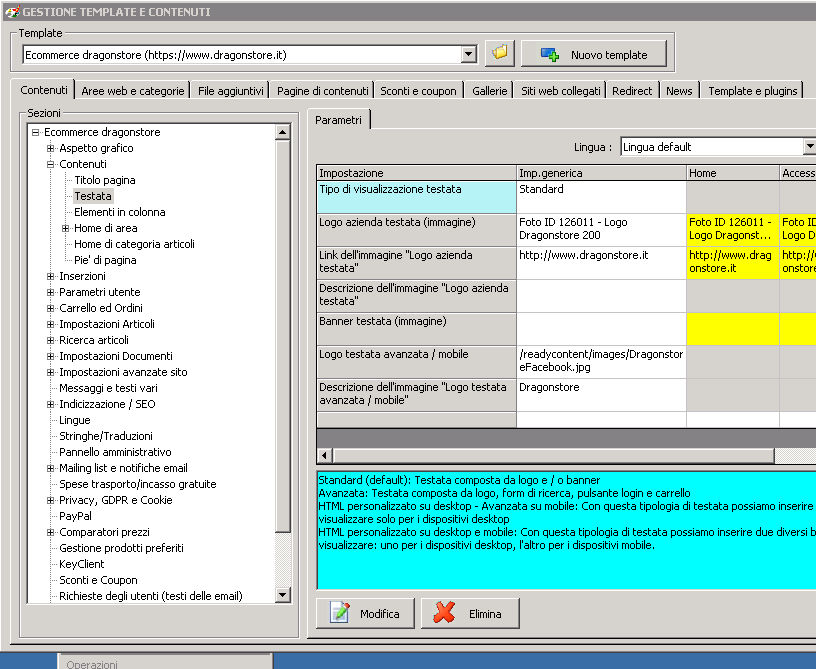Viewport: 816px width, 669px height.
Task: Select Titolo pagina in the tree
Action: click(104, 180)
